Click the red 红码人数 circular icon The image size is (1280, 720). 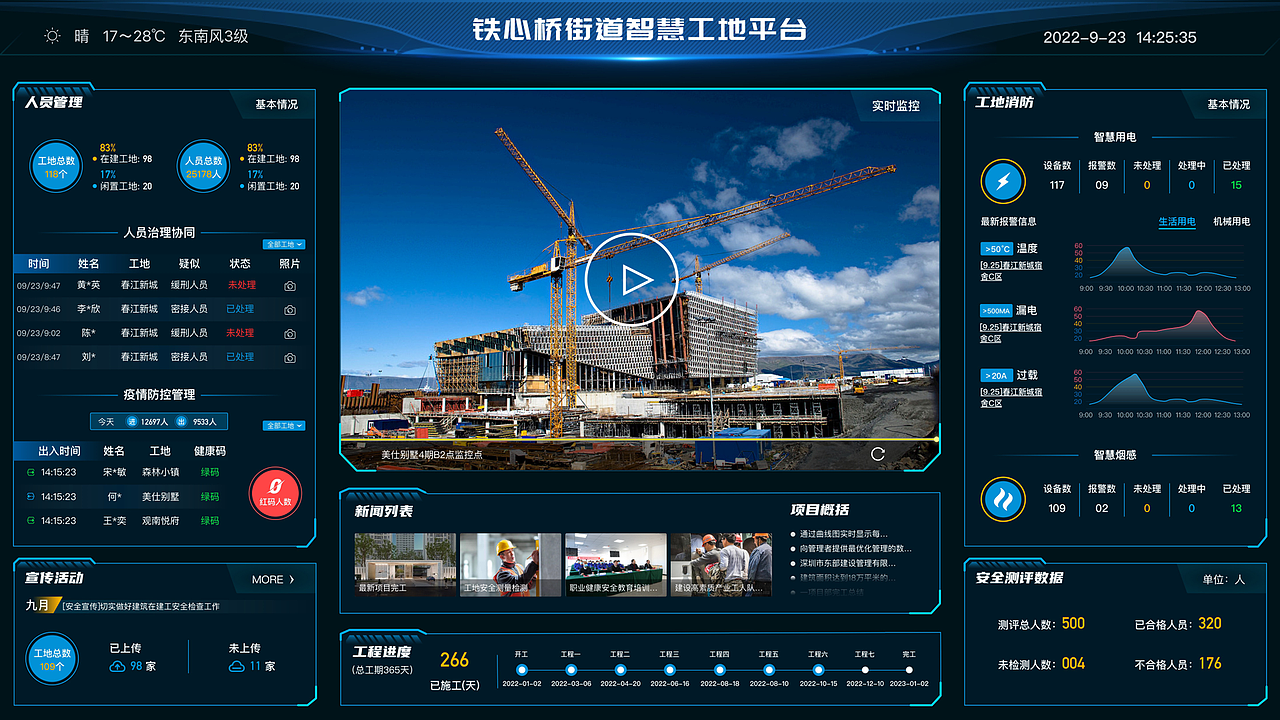275,493
